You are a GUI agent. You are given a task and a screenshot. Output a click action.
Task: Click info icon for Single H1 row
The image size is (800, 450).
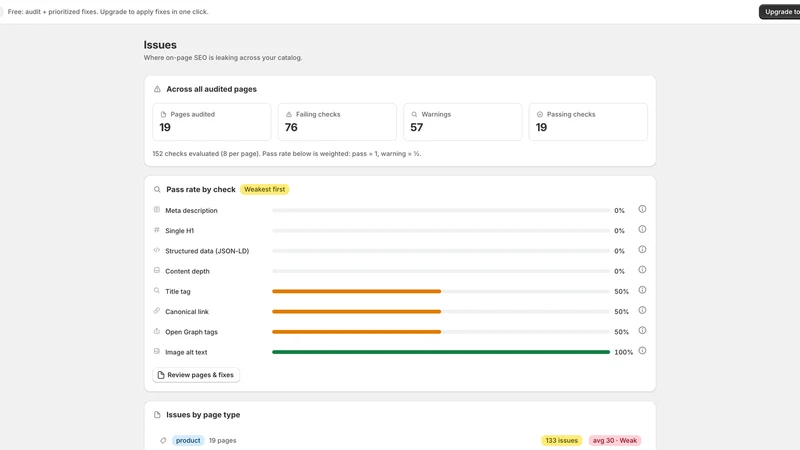(x=642, y=230)
